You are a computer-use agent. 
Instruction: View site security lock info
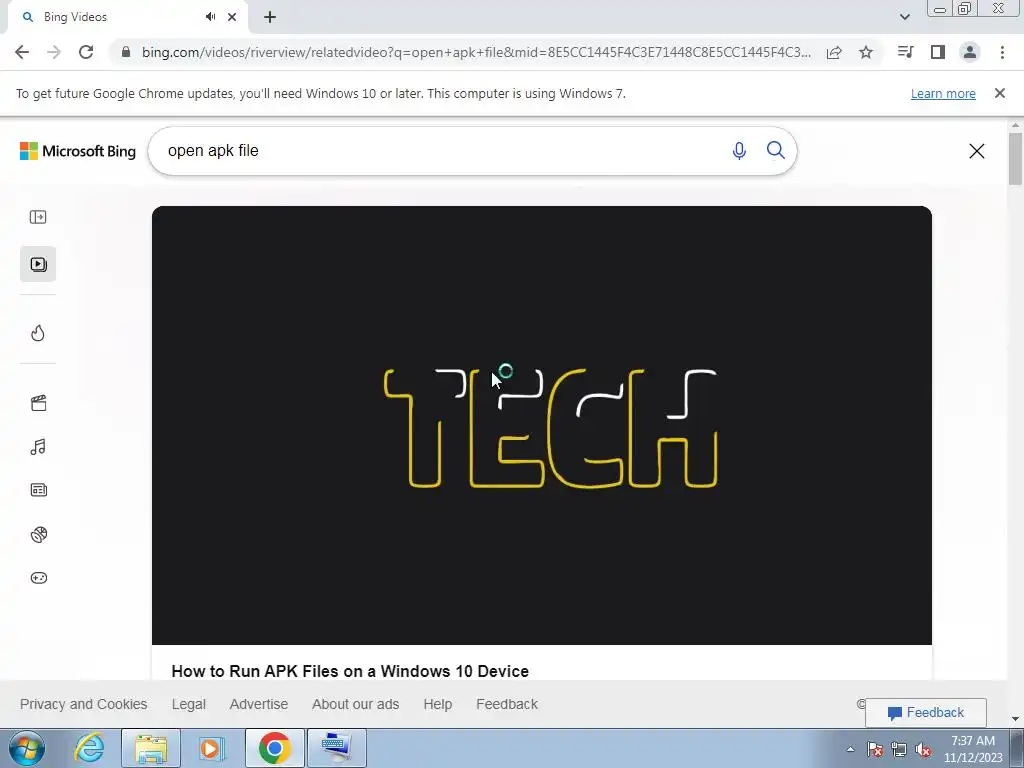coord(126,52)
